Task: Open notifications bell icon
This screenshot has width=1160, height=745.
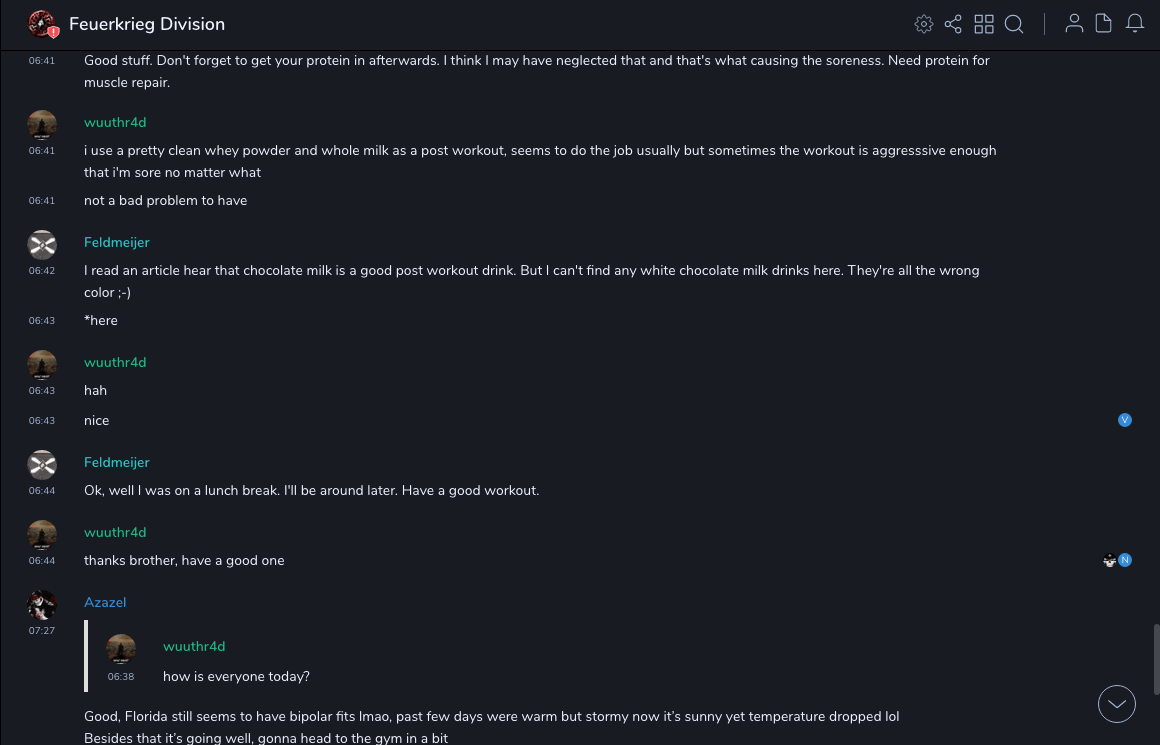Action: pos(1135,24)
